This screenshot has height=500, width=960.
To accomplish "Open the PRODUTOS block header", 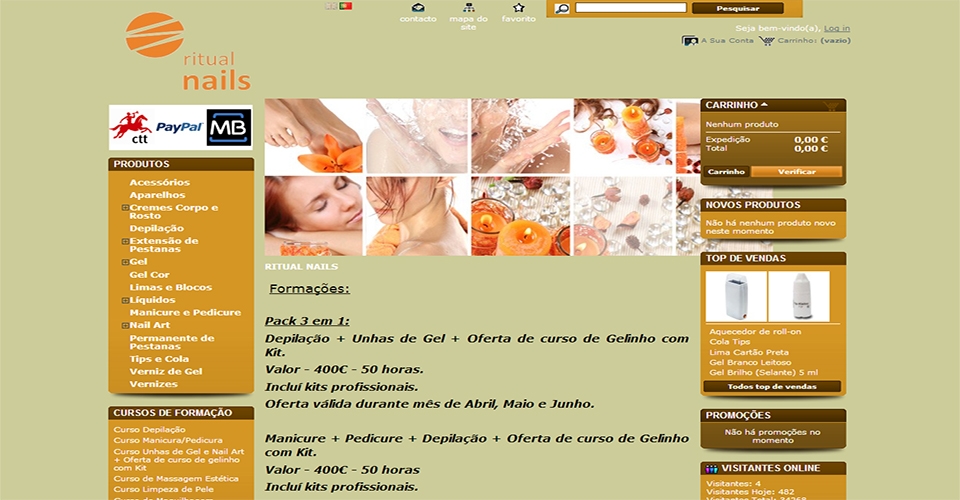I will tap(181, 164).
